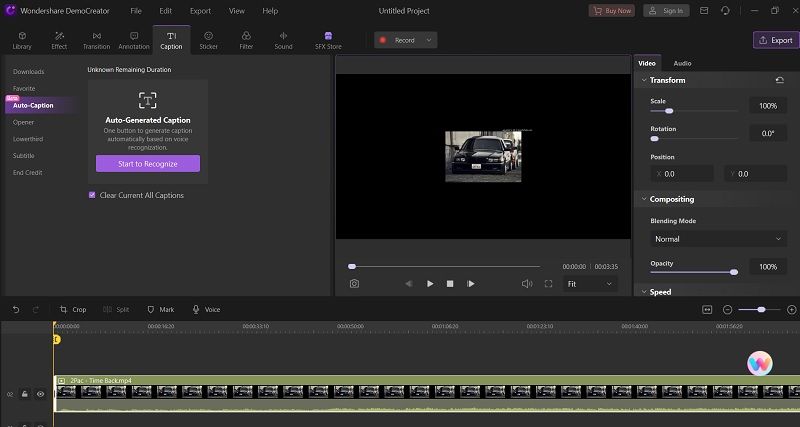
Task: Open the SFX Store
Action: (328, 40)
